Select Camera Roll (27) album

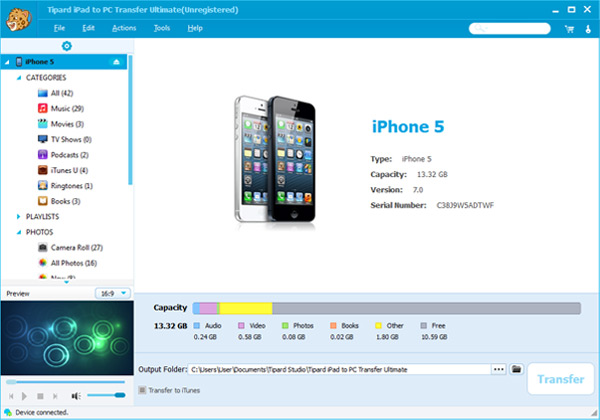tap(70, 247)
